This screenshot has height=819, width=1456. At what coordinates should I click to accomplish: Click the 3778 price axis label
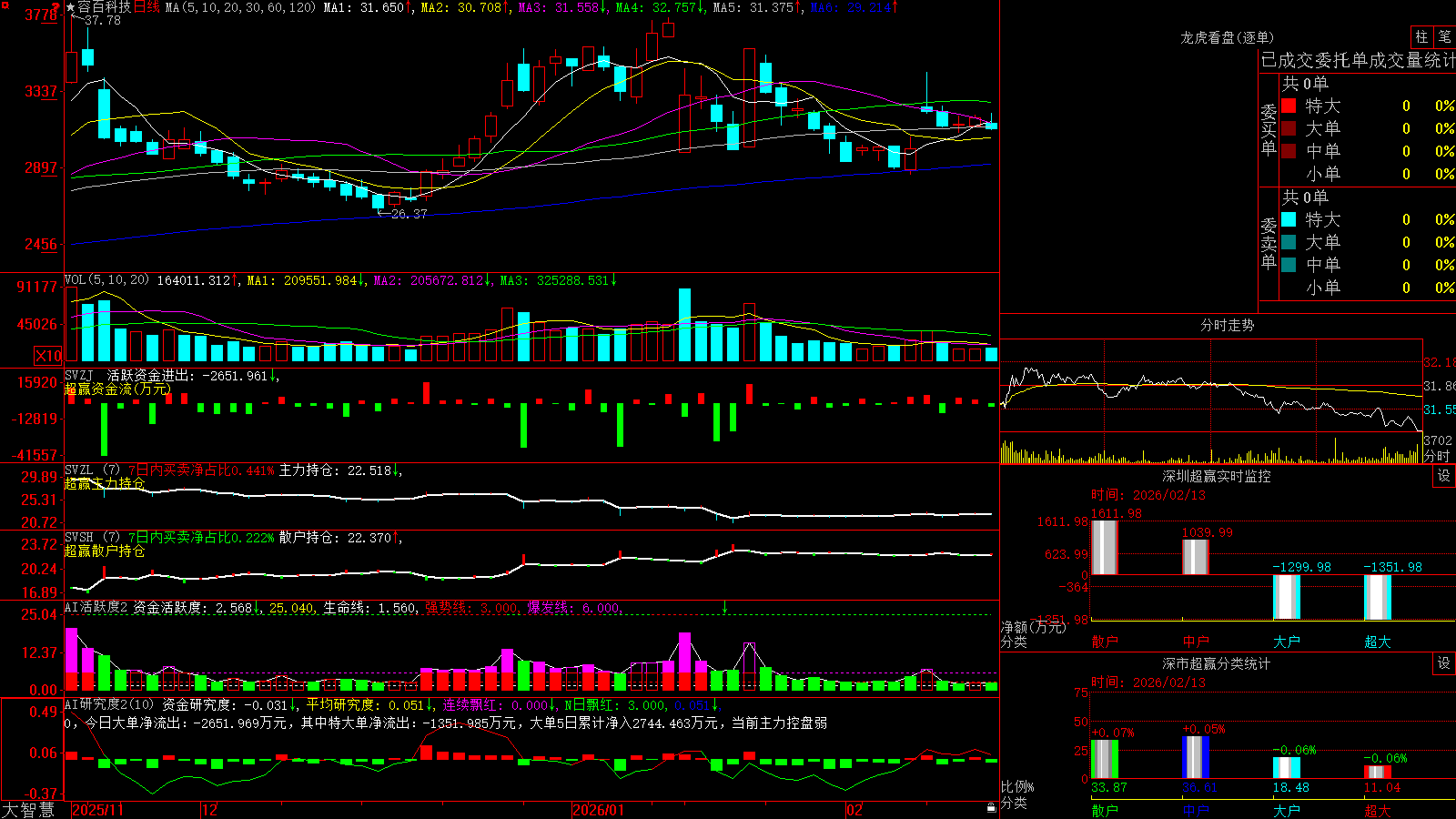click(x=42, y=15)
